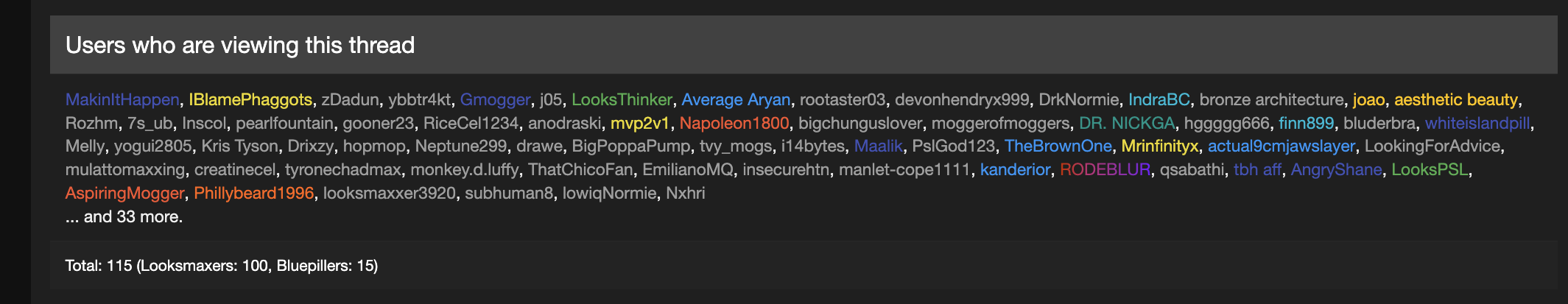The width and height of the screenshot is (1568, 304).
Task: Open the bronze architecture user link
Action: point(1271,99)
